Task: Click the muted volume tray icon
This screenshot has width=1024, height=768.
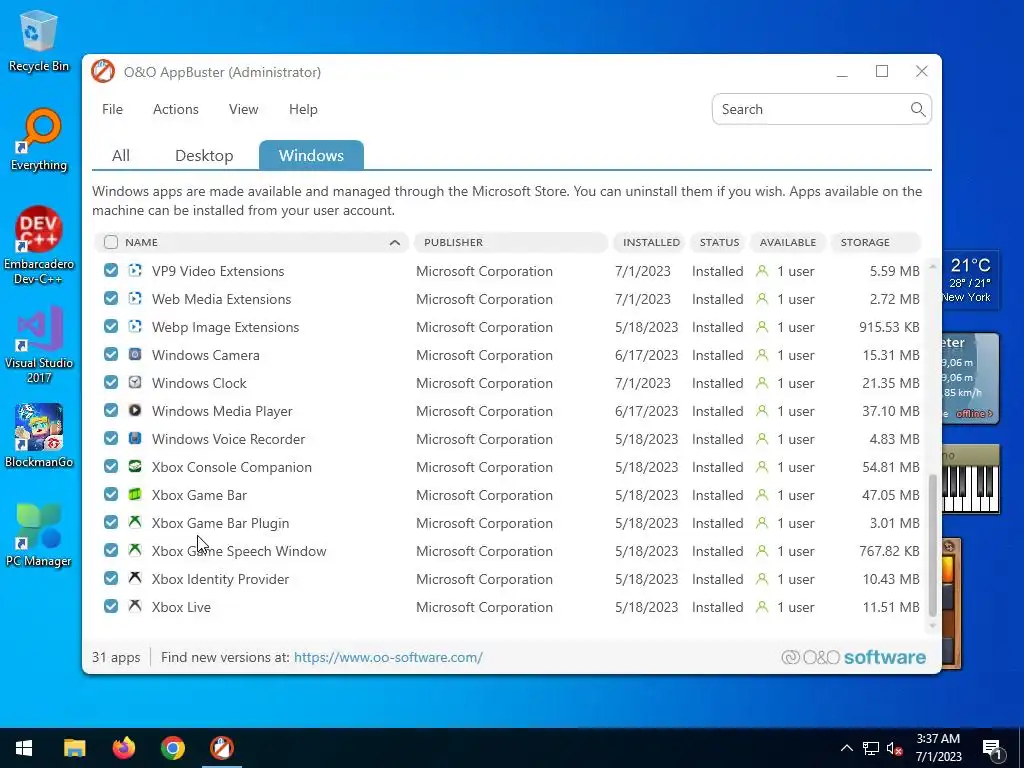Action: [x=894, y=748]
